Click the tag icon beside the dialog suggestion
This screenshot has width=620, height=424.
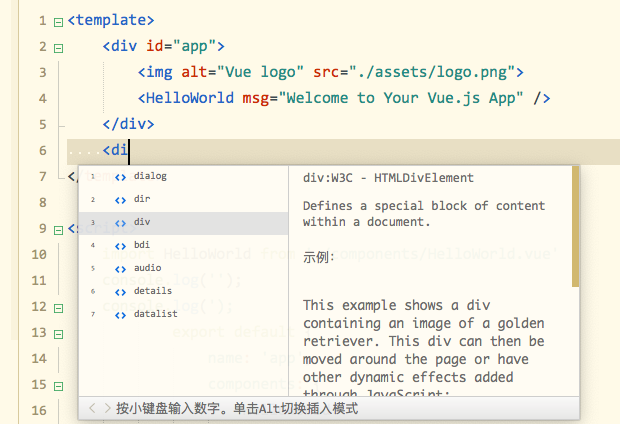coord(120,176)
